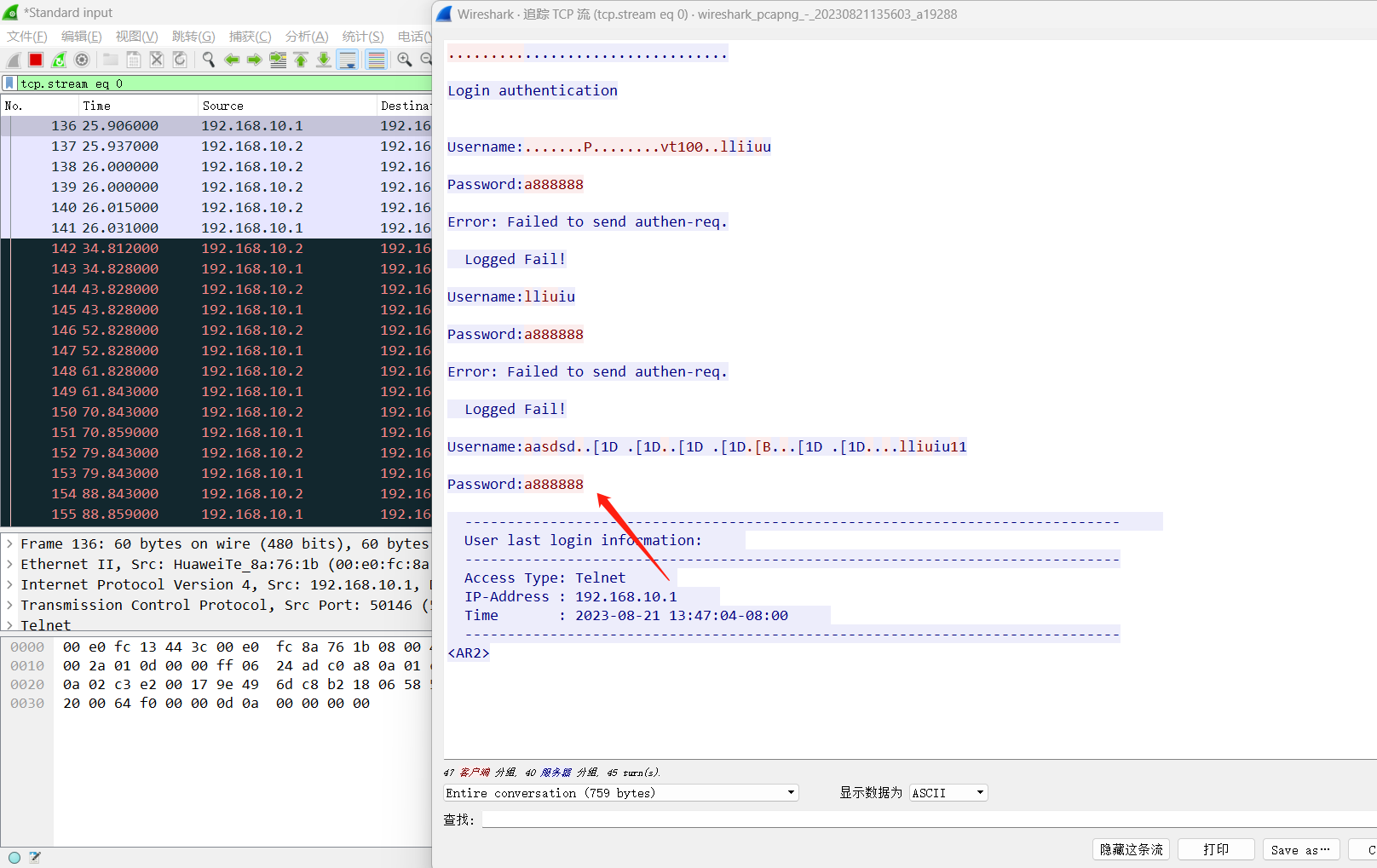Click the display filter bookmark icon

[9, 83]
